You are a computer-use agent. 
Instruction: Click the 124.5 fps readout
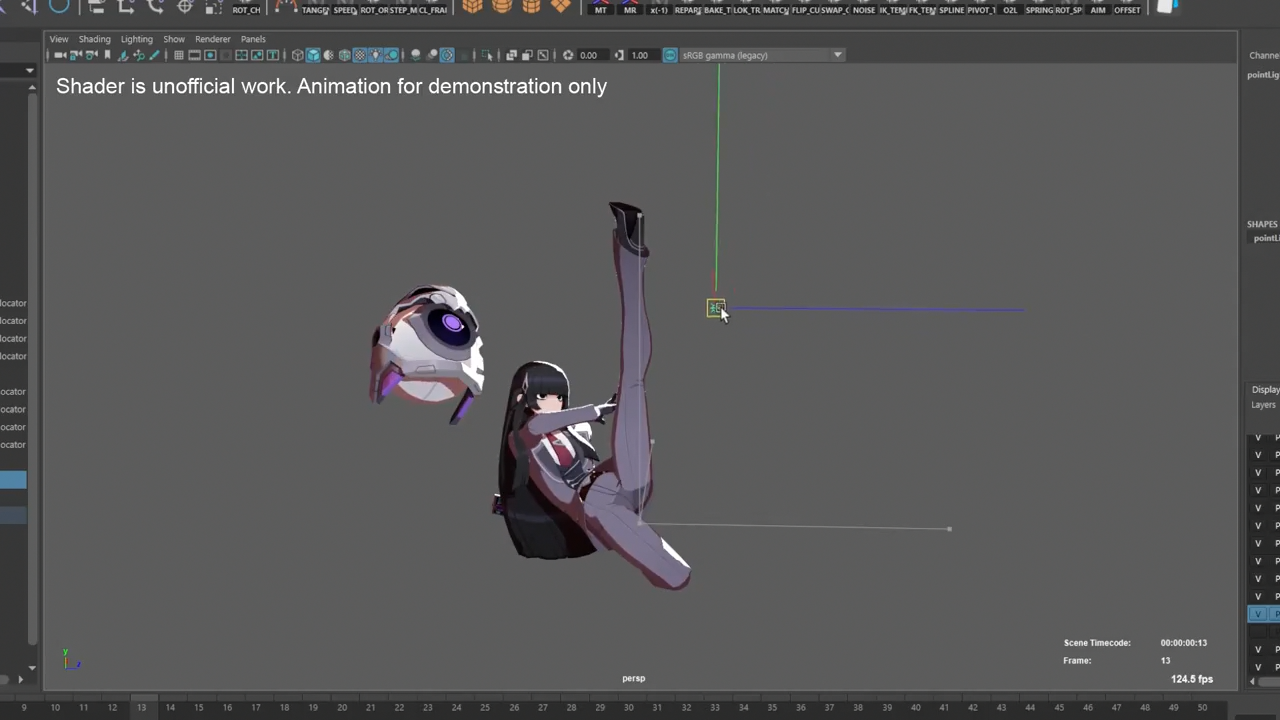coord(1192,679)
